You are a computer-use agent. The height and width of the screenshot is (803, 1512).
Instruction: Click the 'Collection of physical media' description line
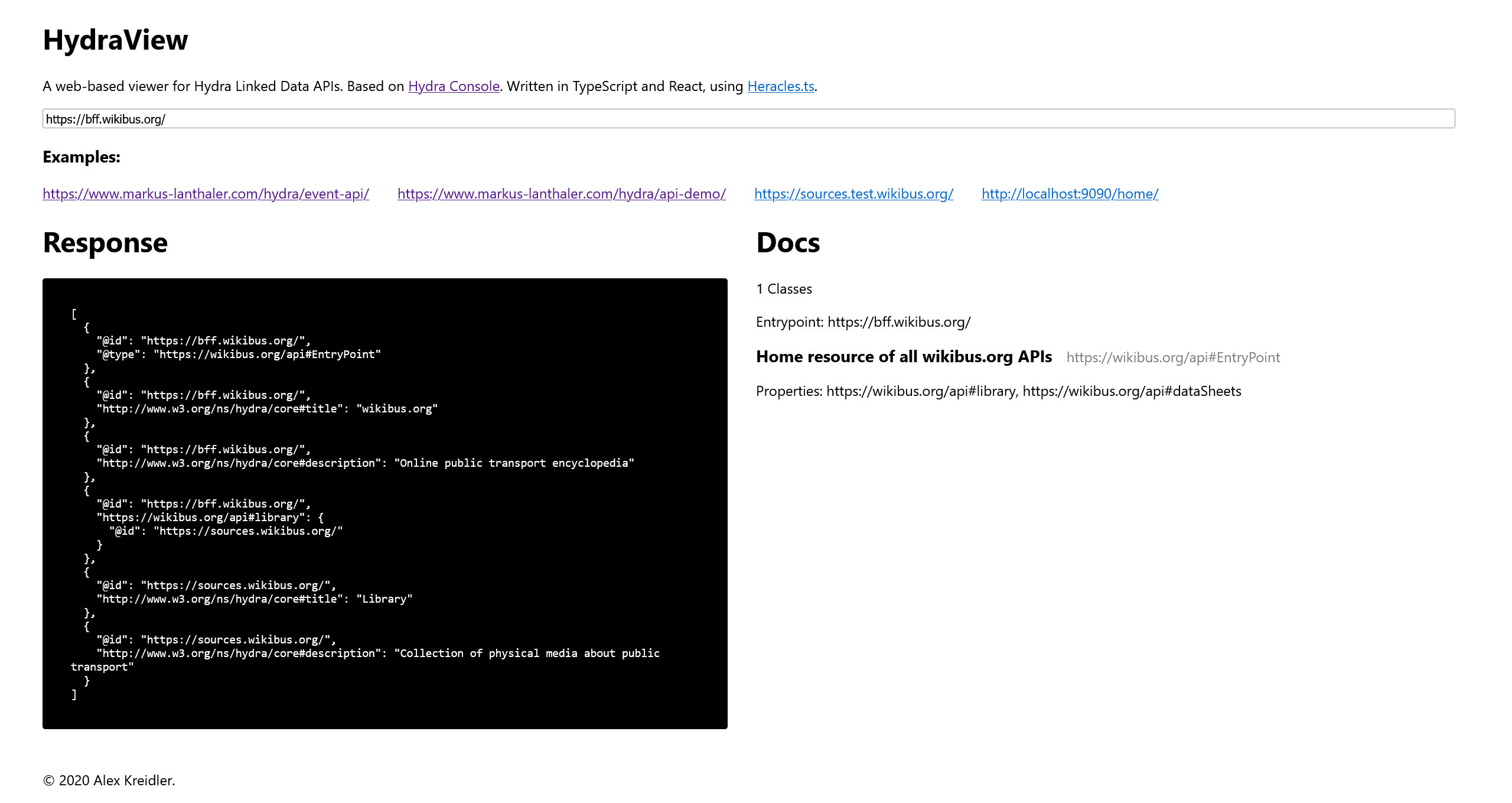pos(365,660)
